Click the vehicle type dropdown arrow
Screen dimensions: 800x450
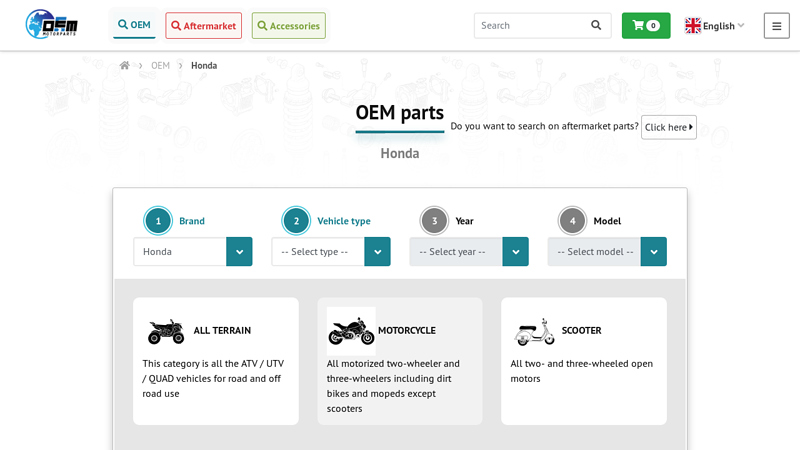click(x=378, y=252)
